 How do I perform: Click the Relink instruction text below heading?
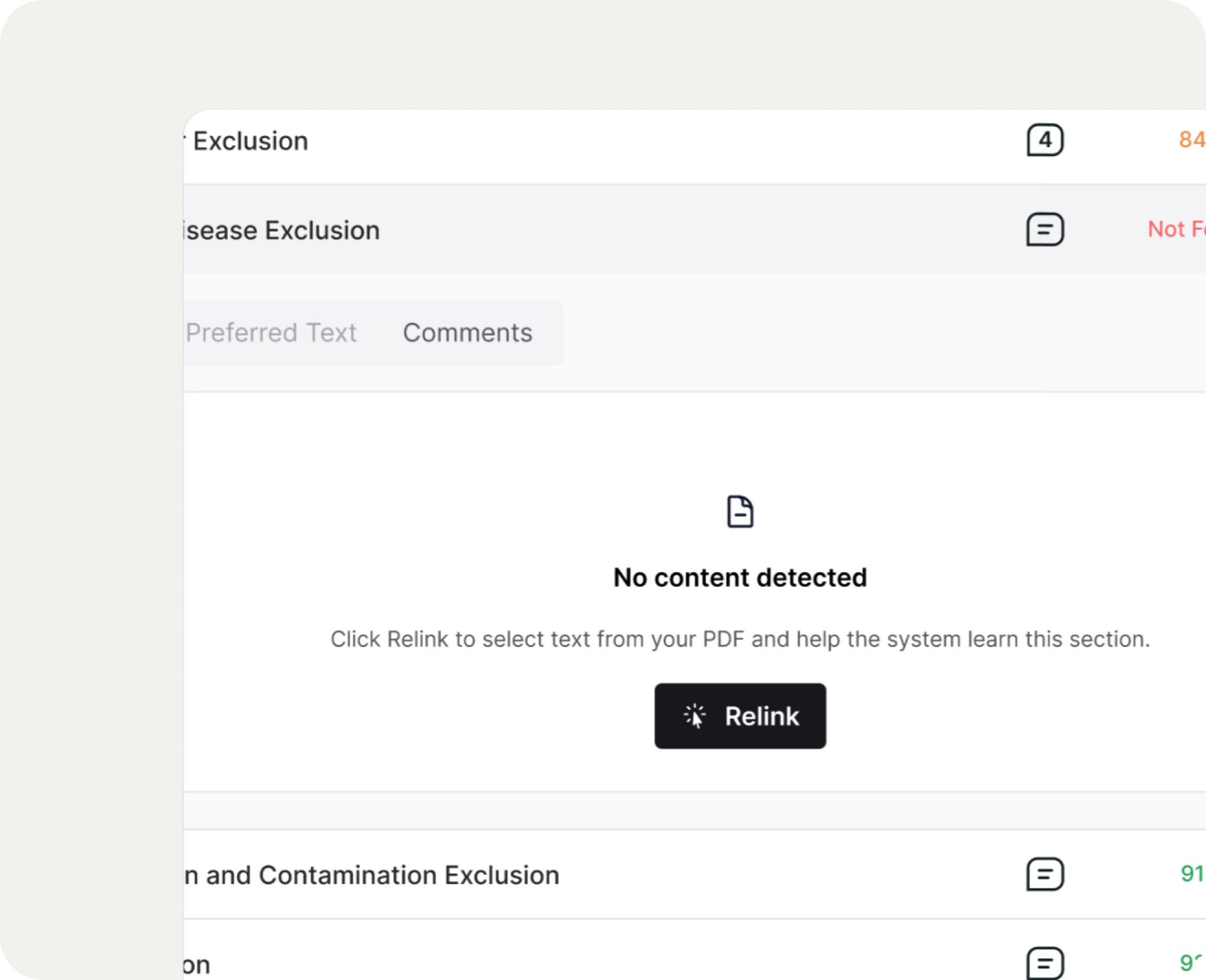pyautogui.click(x=740, y=639)
